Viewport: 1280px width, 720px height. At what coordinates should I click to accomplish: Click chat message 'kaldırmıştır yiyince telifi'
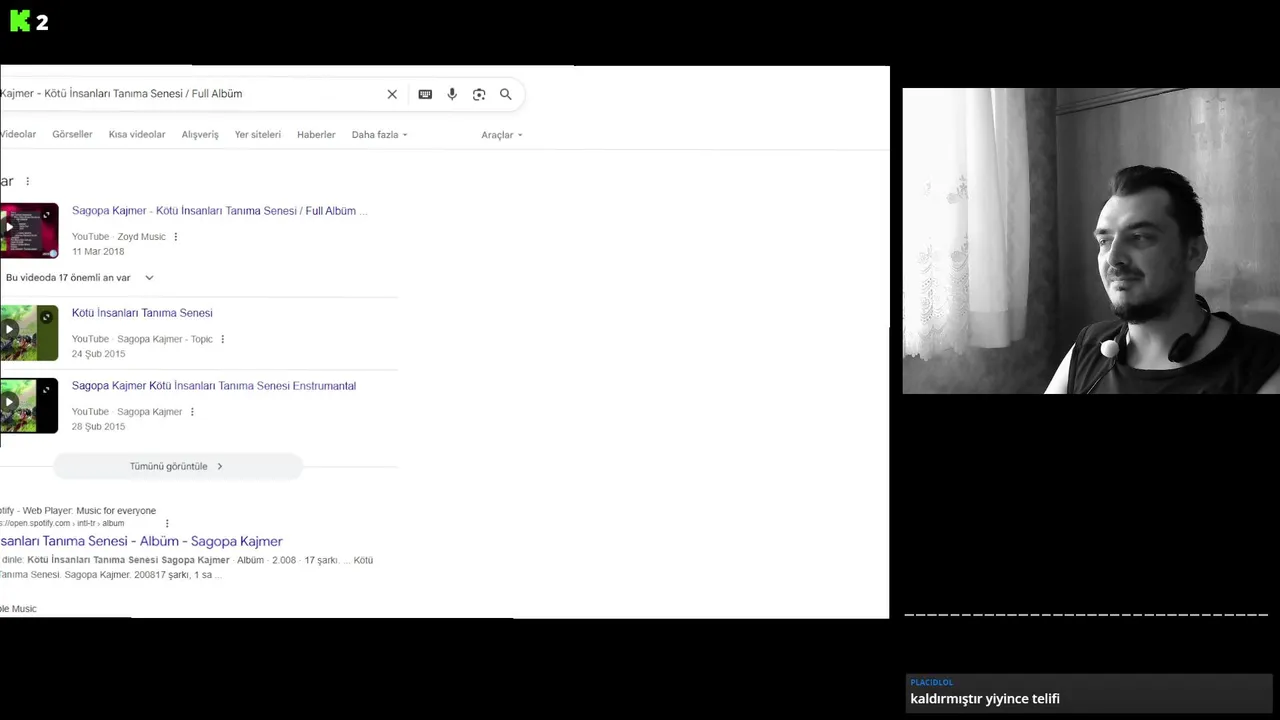[x=985, y=699]
